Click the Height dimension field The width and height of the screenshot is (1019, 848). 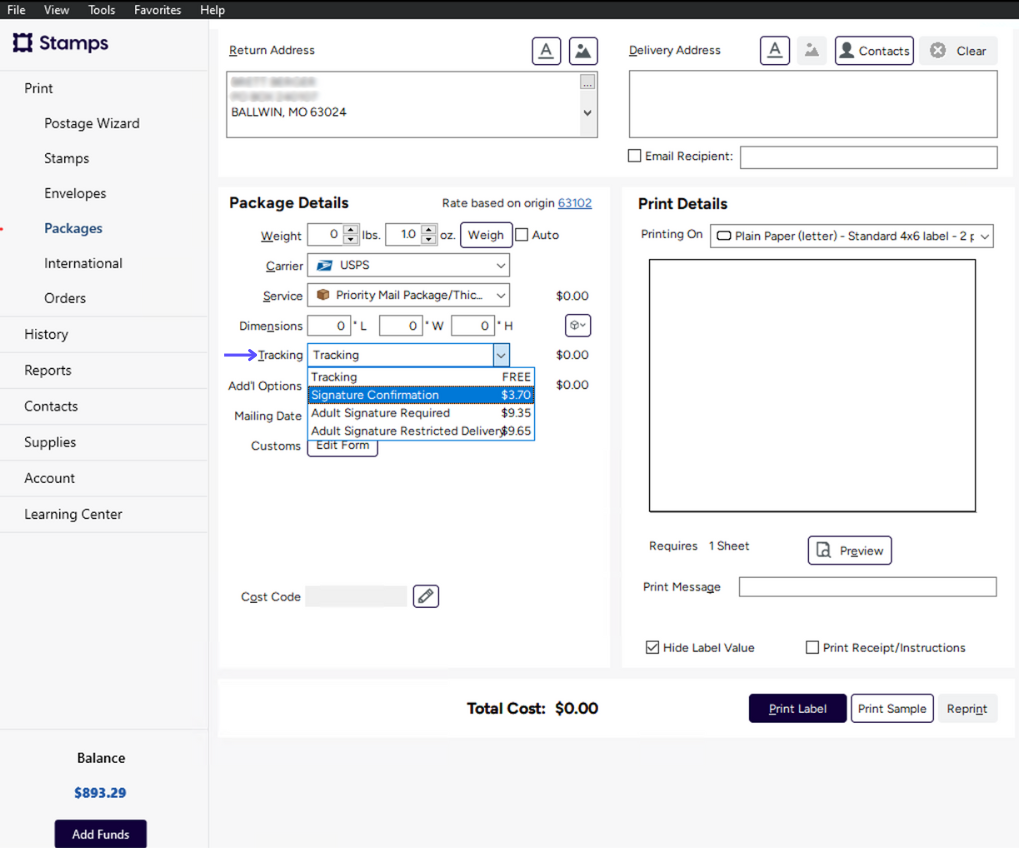point(473,326)
